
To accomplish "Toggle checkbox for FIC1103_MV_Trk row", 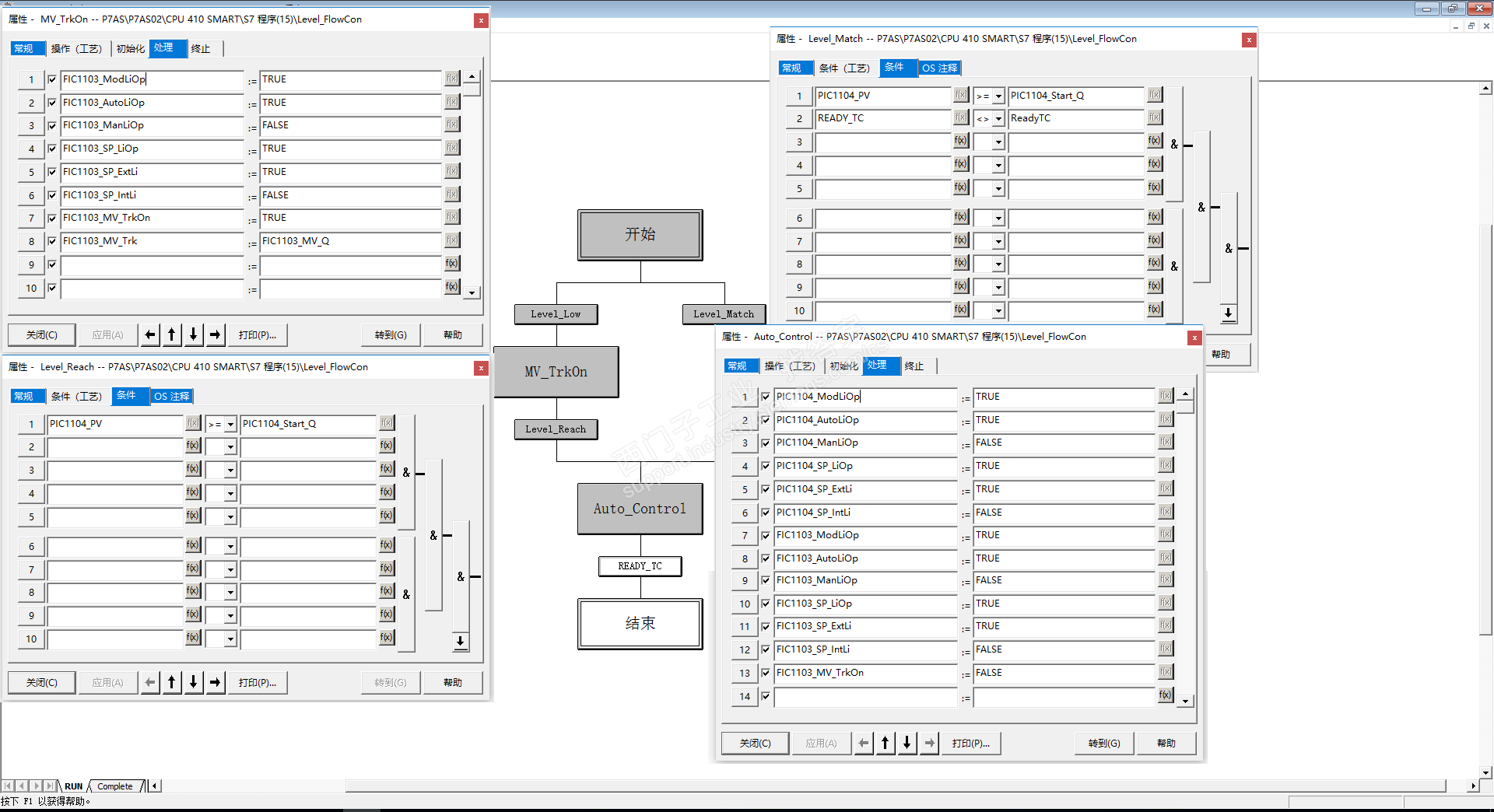I will click(52, 241).
